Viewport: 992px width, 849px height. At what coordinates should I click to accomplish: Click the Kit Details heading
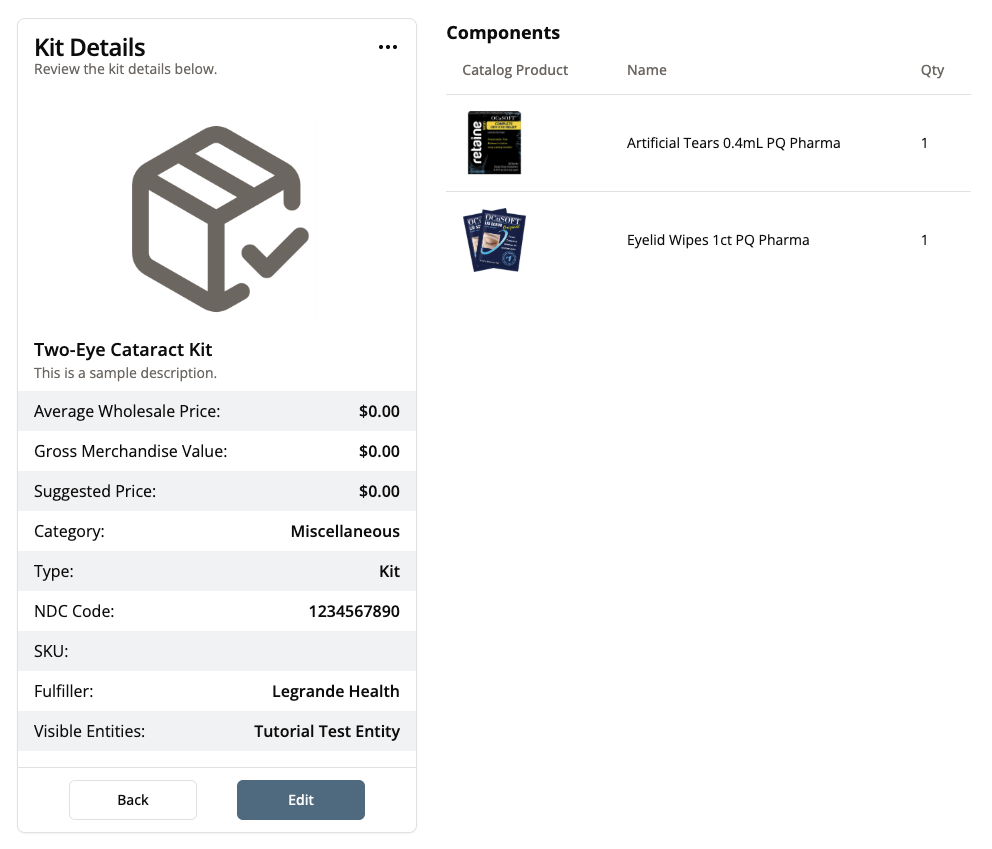90,47
